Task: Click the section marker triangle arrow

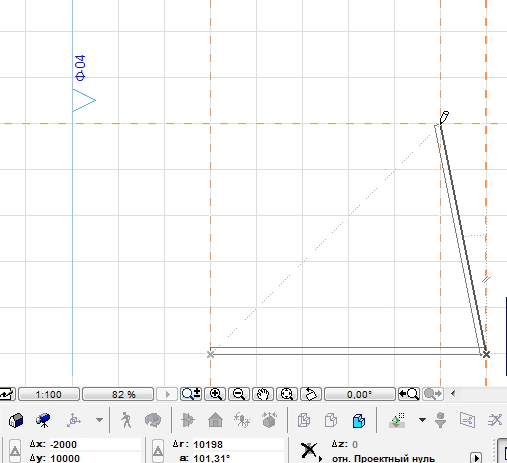Action: (84, 100)
